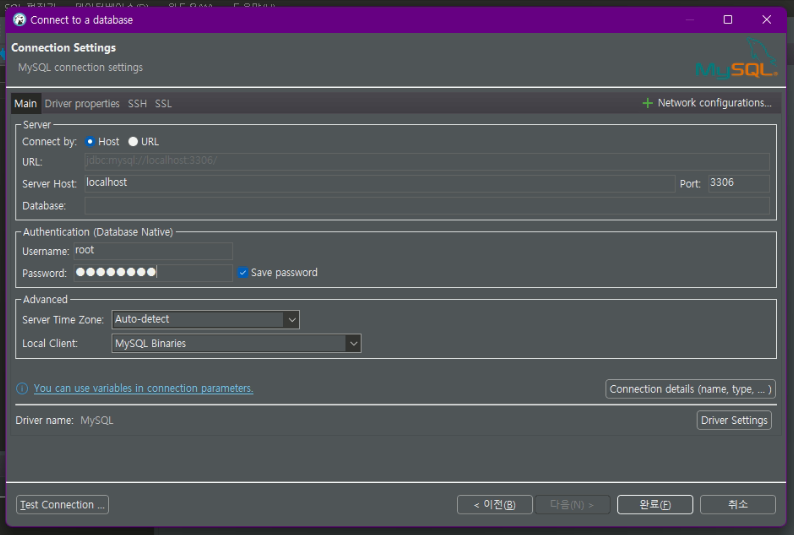Image resolution: width=794 pixels, height=535 pixels.
Task: Click the 취소 cancel button
Action: pos(738,505)
